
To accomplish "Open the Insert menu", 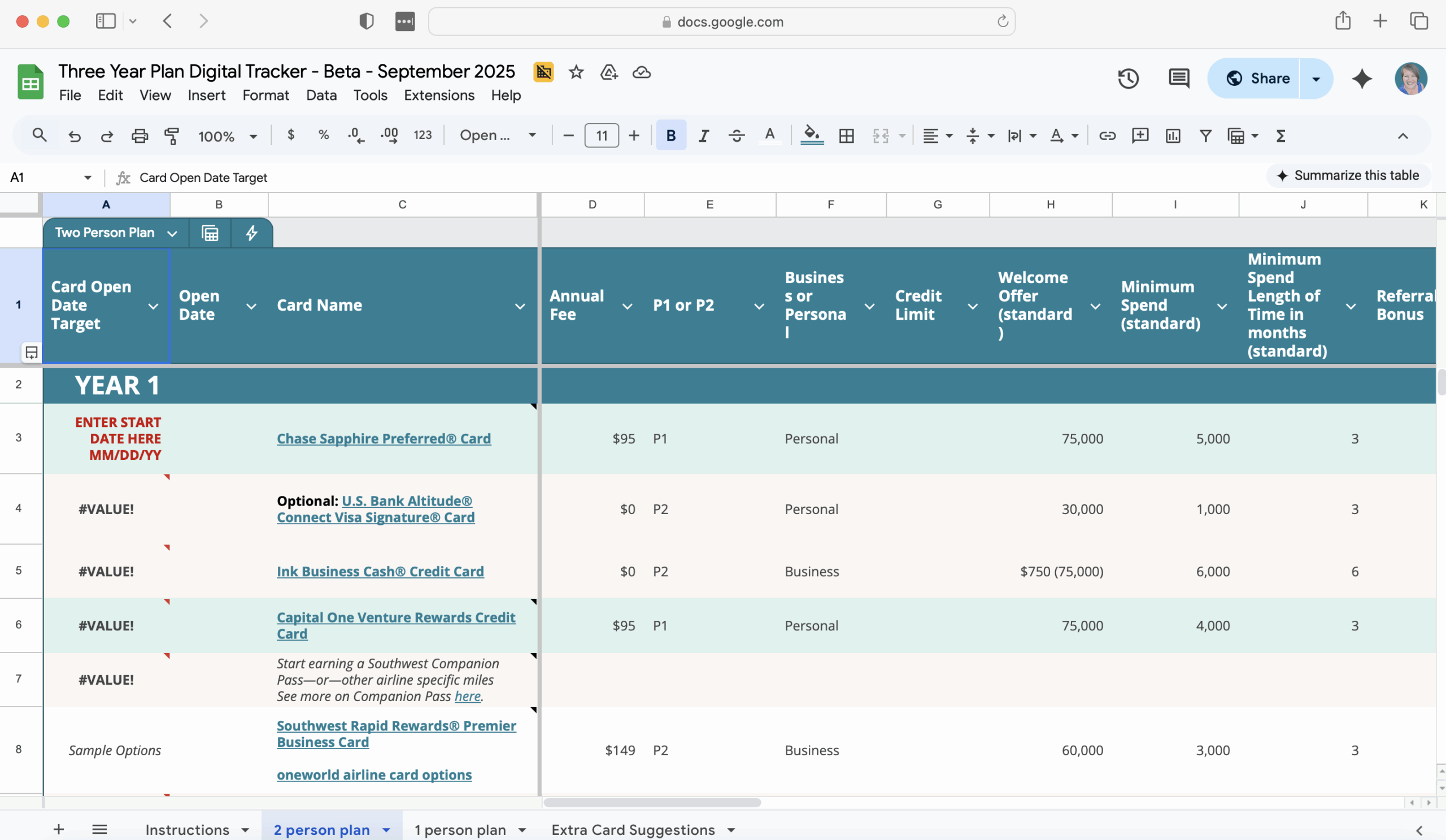I will click(207, 95).
